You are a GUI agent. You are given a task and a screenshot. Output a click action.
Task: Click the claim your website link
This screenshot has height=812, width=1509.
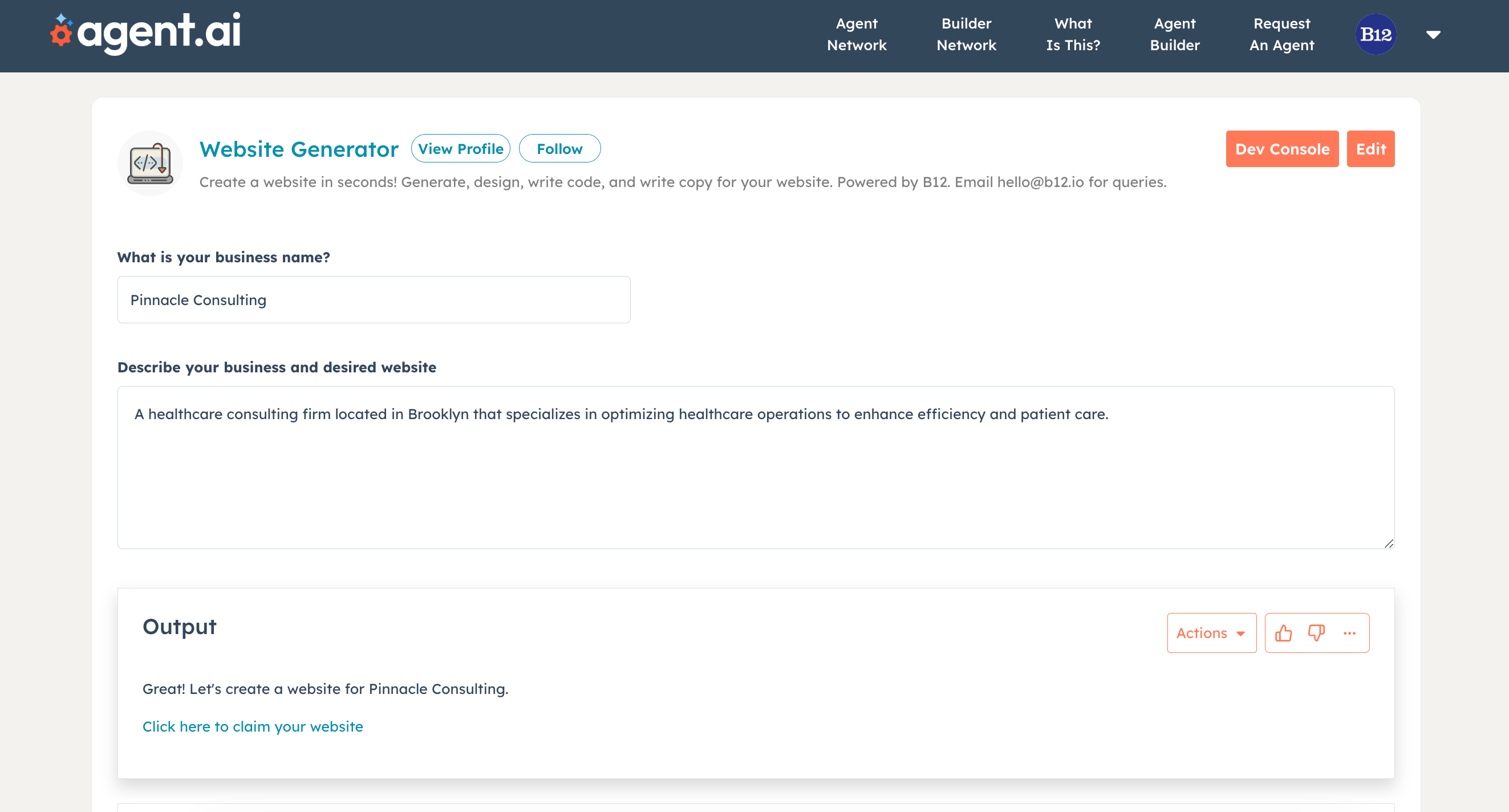pyautogui.click(x=253, y=727)
